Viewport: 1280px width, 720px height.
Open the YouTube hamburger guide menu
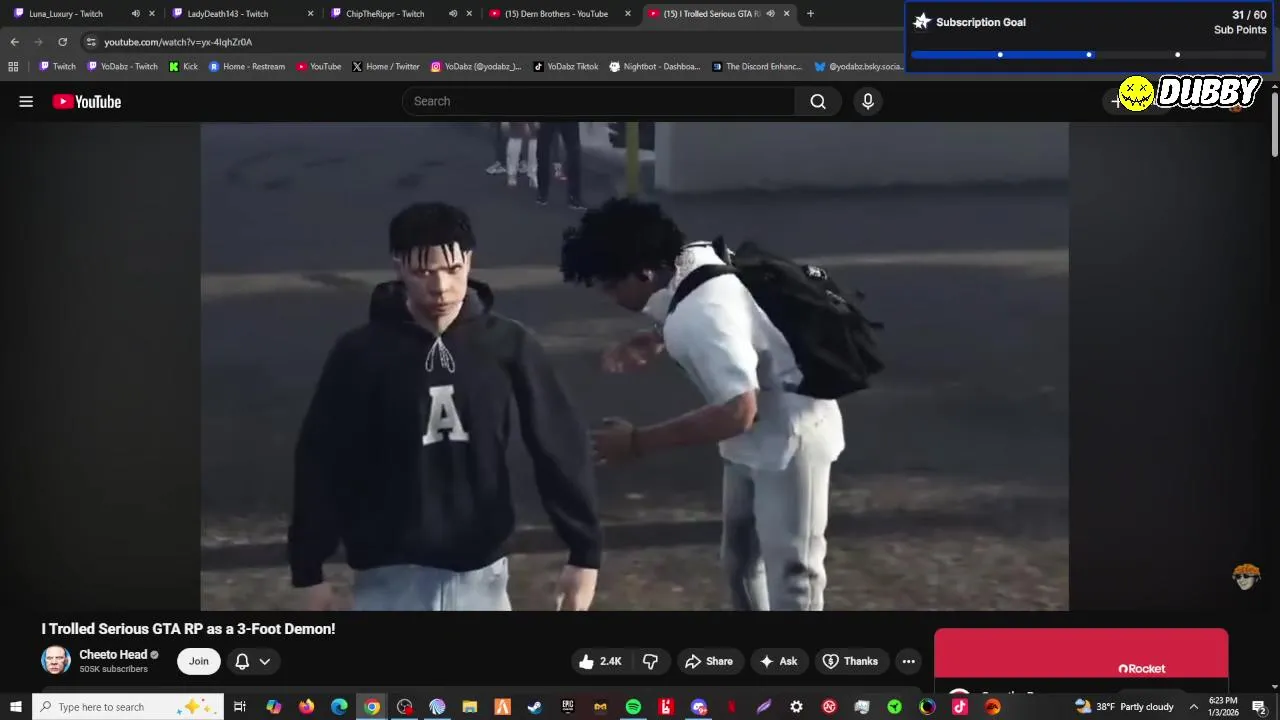pyautogui.click(x=26, y=101)
